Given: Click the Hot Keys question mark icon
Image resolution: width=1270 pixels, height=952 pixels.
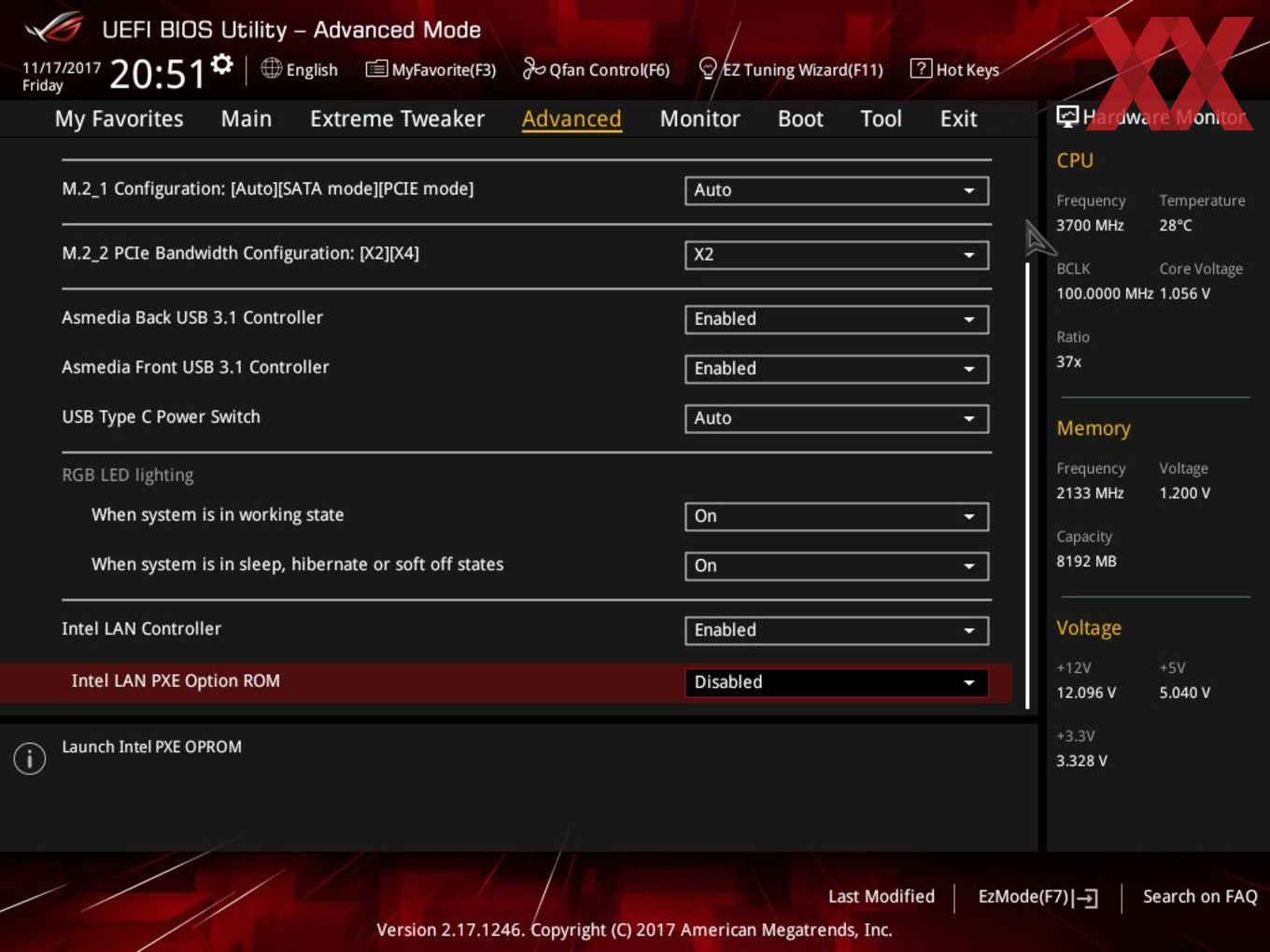Looking at the screenshot, I should (x=921, y=68).
